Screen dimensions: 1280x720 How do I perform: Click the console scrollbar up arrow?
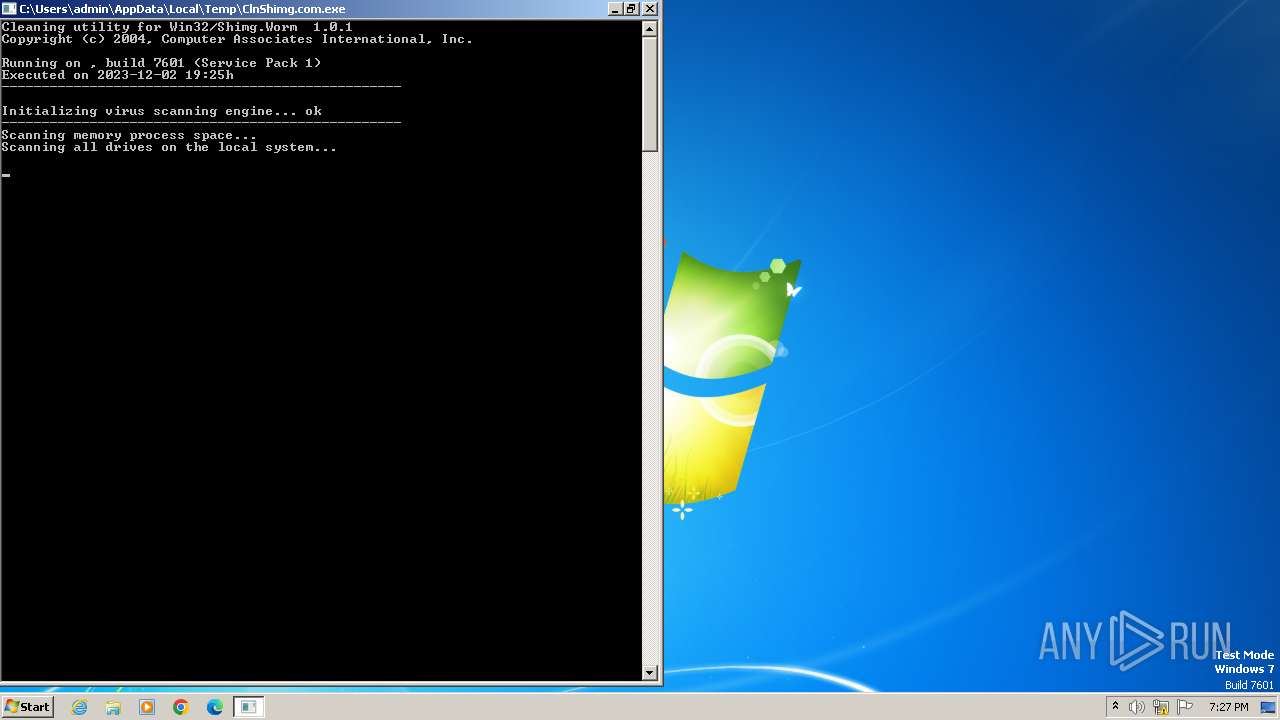[650, 28]
